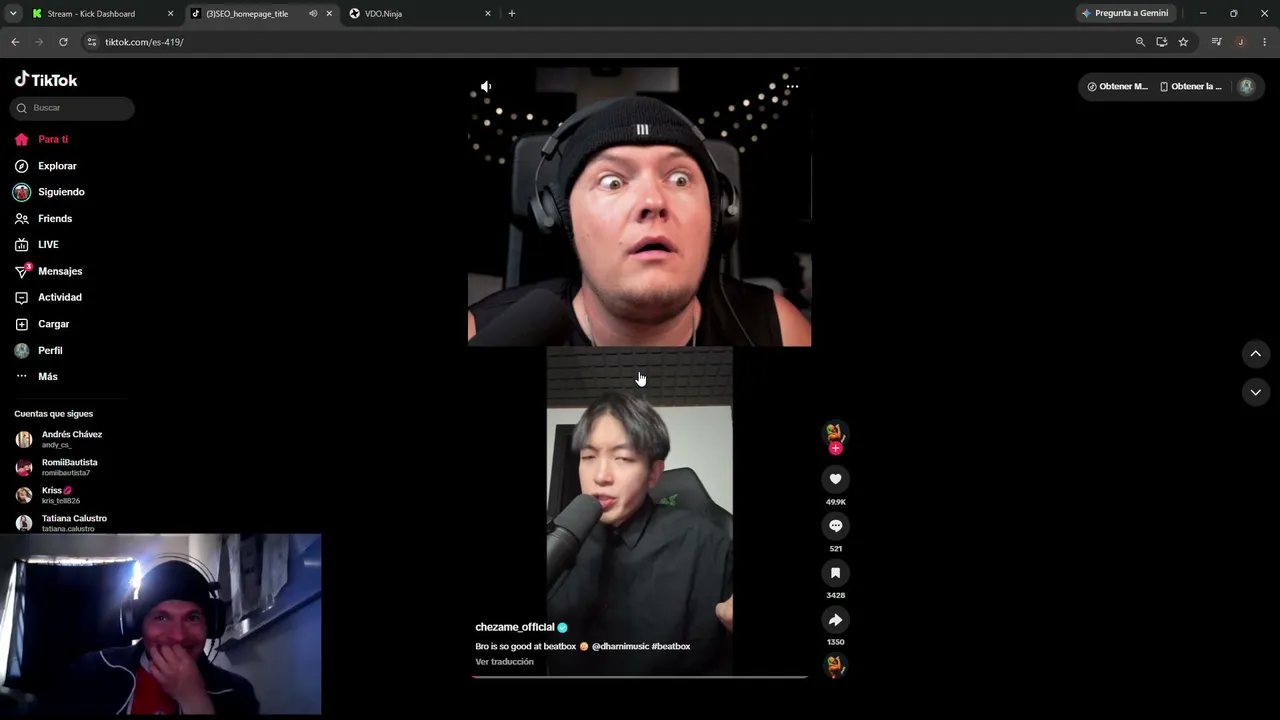1280x720 pixels.
Task: Click the Obtener la ... app button
Action: (1190, 87)
